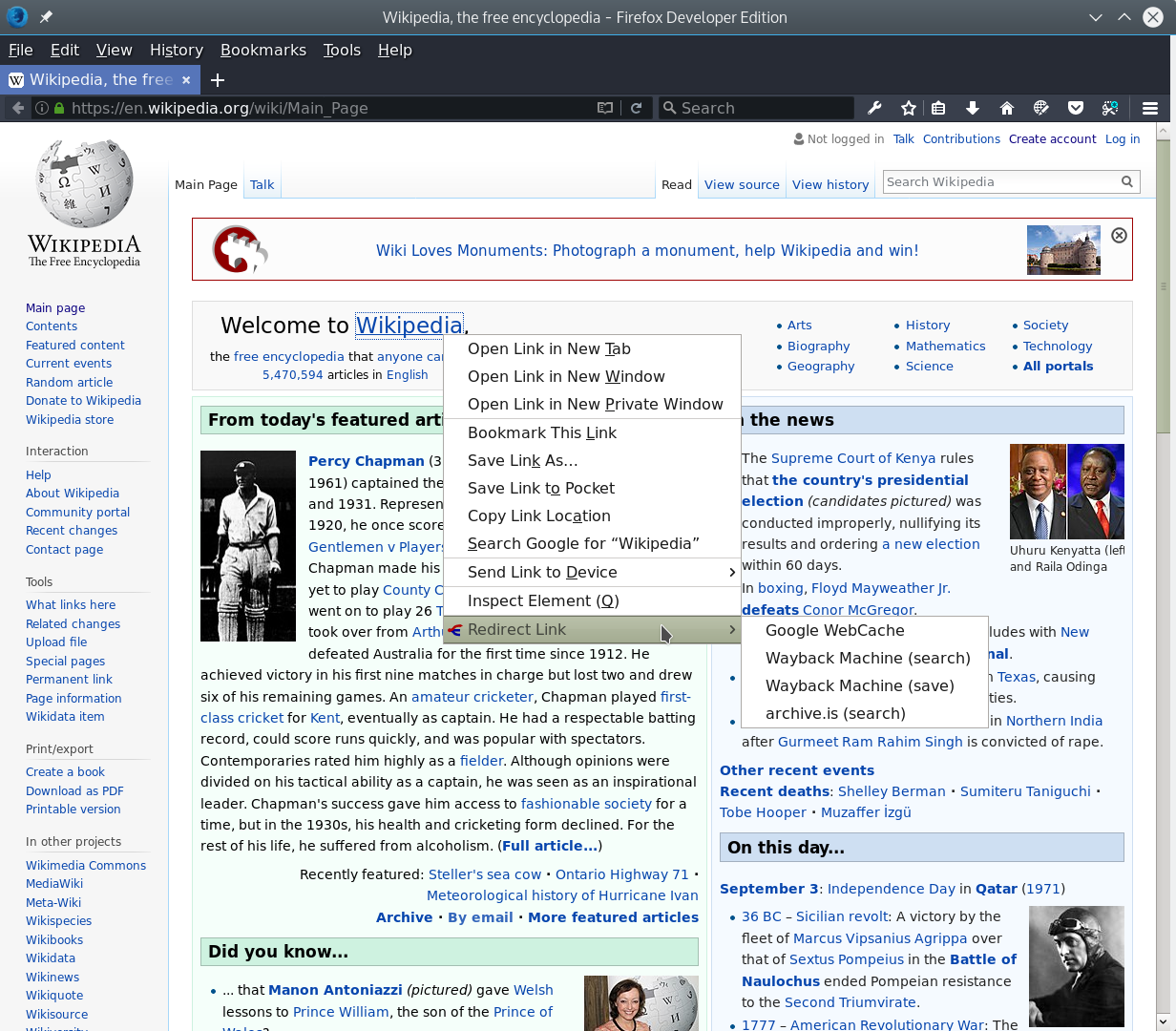Close the Wikipedia tab
Screen dimensions: 1176x1031
(x=186, y=80)
